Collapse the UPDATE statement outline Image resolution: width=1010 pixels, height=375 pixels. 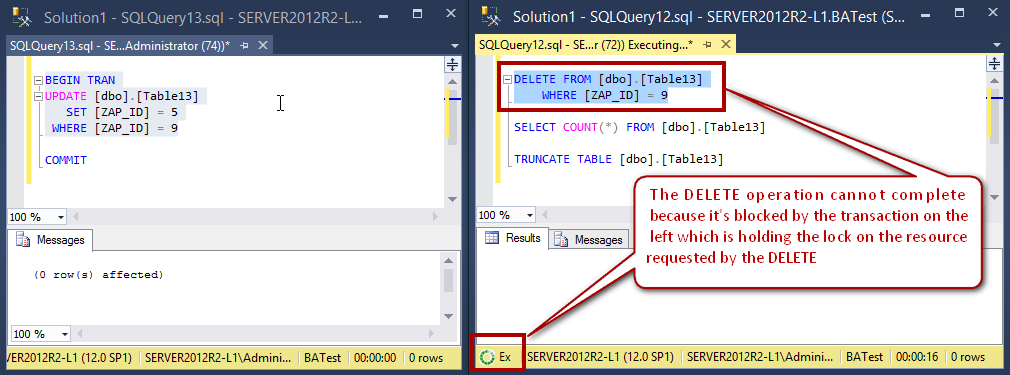tap(38, 97)
